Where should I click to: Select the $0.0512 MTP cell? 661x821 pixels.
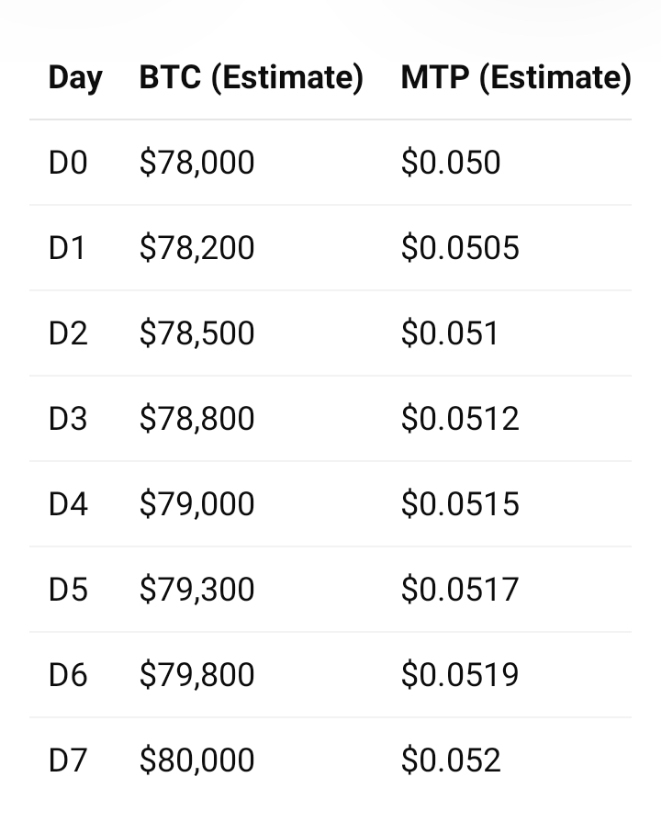(x=460, y=418)
